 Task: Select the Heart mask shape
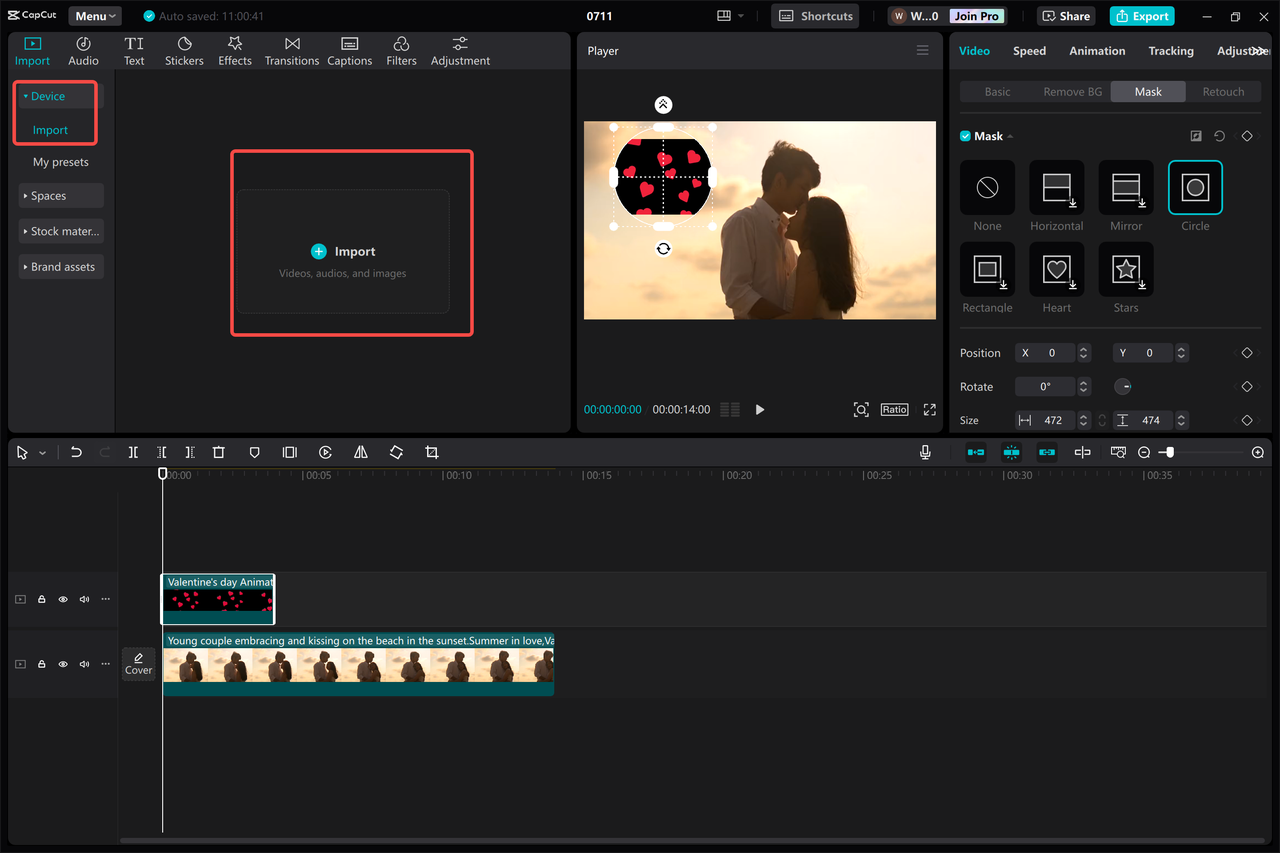coord(1056,270)
